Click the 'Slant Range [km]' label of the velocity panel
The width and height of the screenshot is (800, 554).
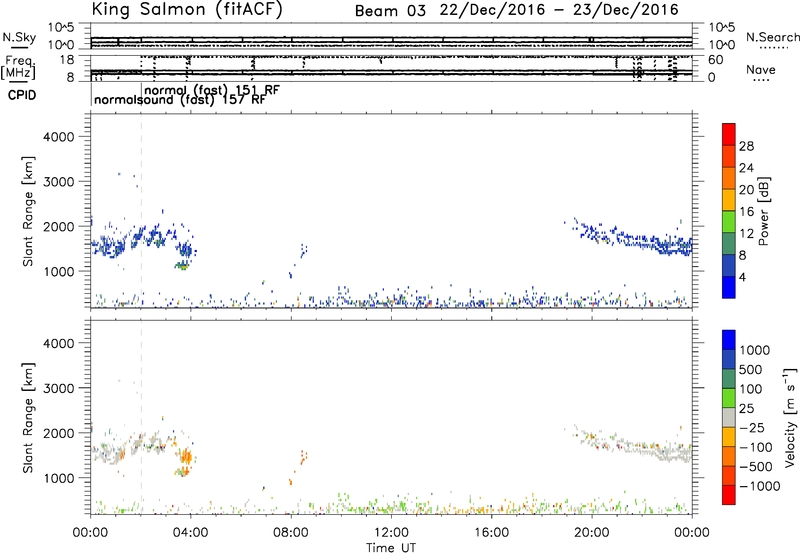(28, 417)
